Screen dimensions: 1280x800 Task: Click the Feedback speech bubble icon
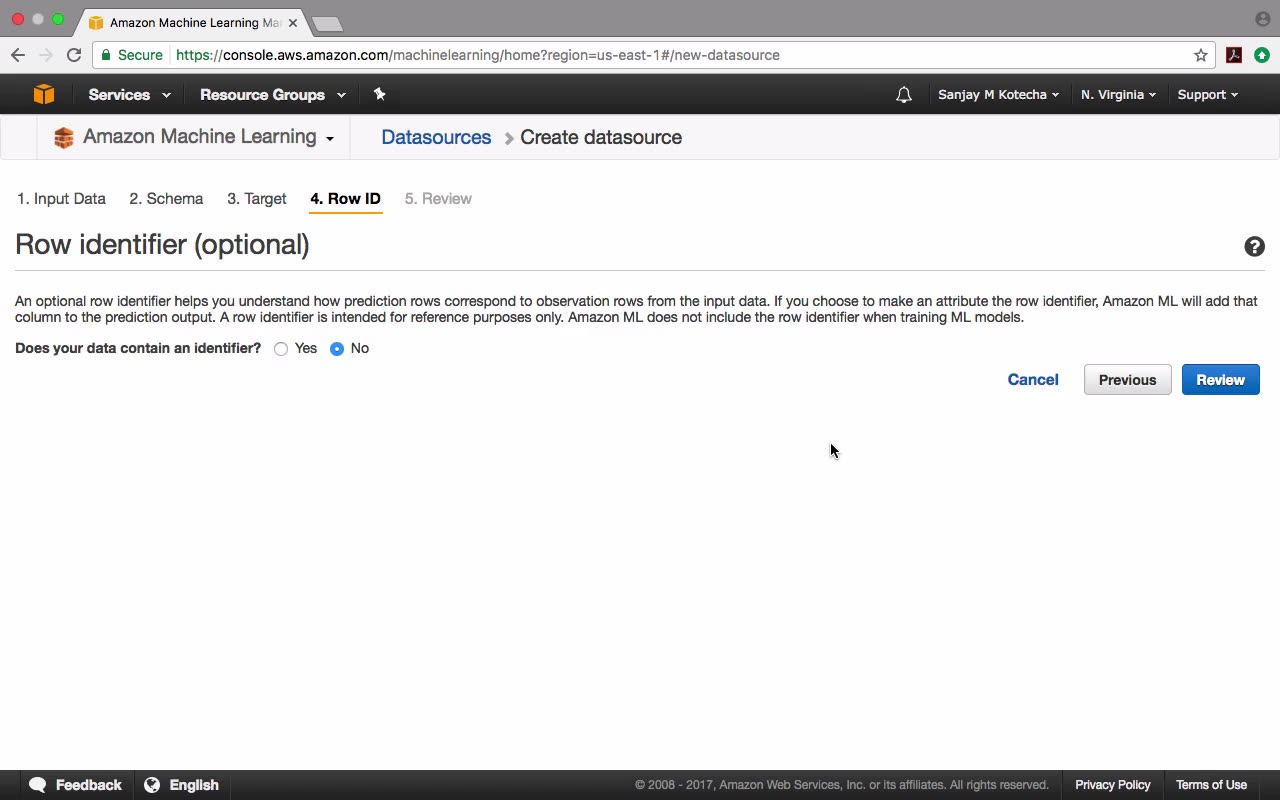point(38,785)
